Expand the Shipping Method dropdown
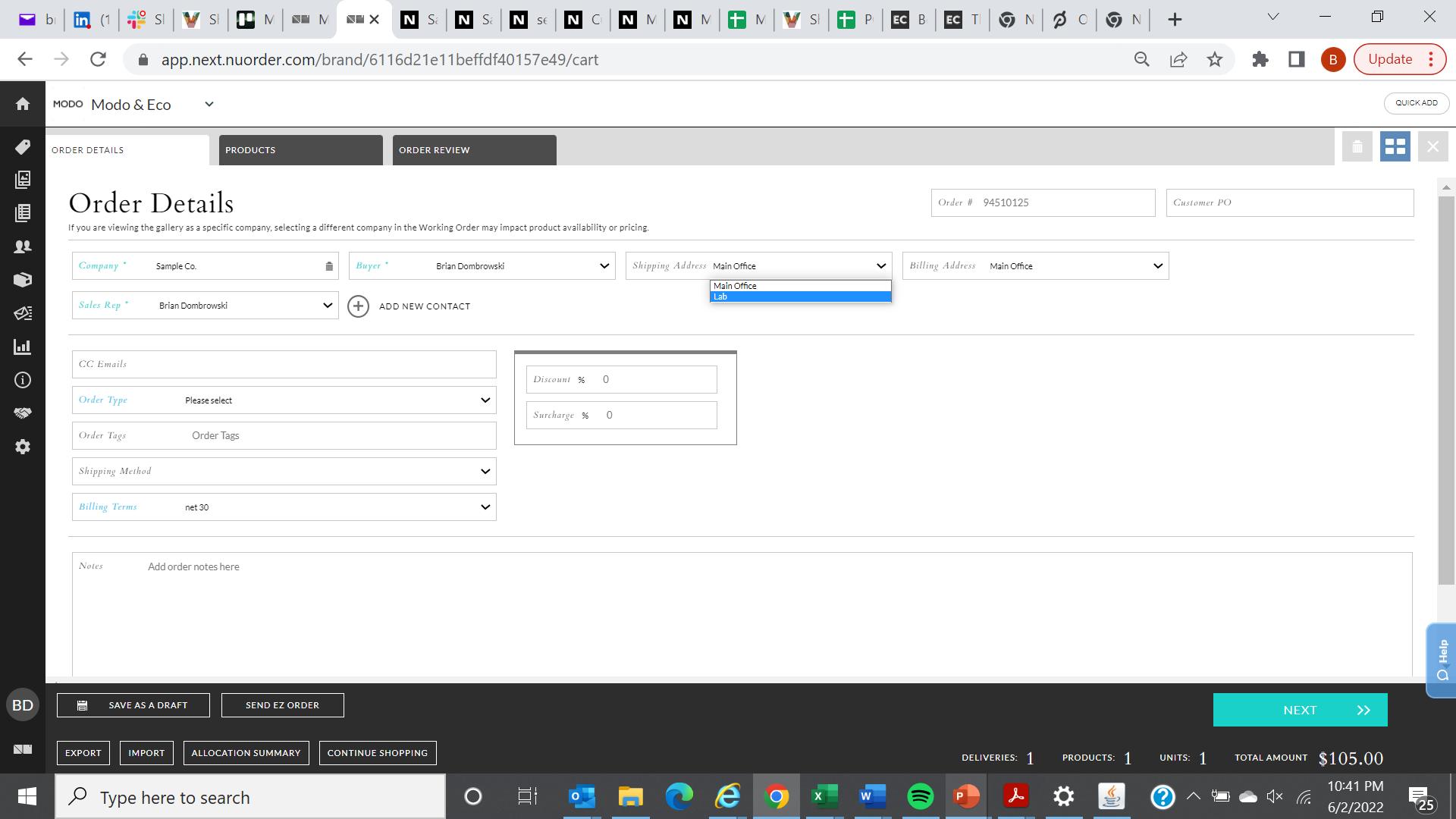1456x819 pixels. point(485,472)
